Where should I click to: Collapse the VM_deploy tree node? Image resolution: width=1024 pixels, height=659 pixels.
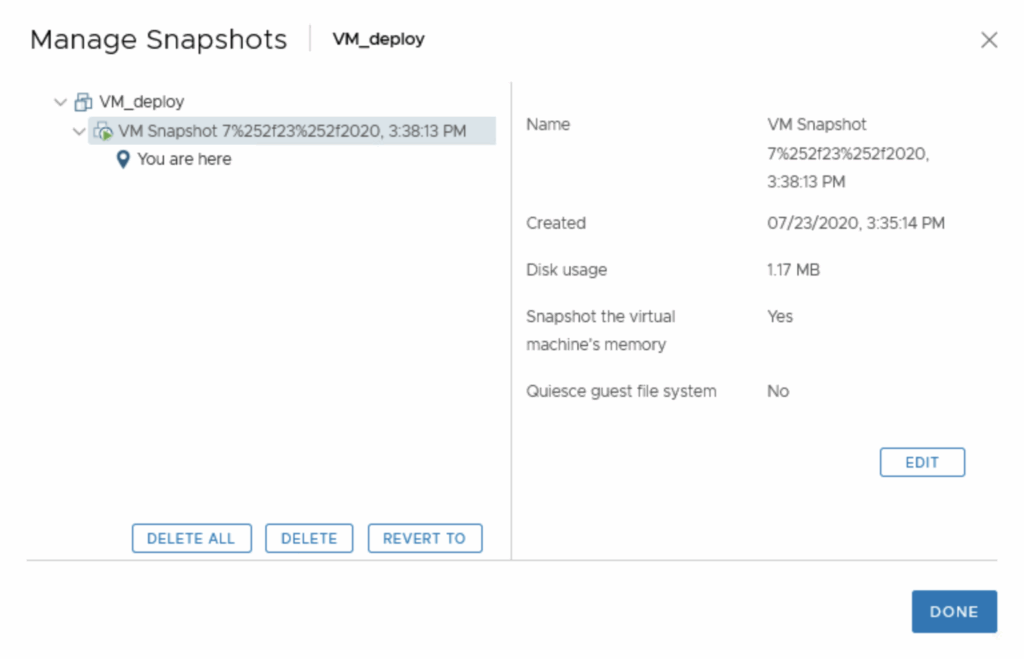pos(60,101)
